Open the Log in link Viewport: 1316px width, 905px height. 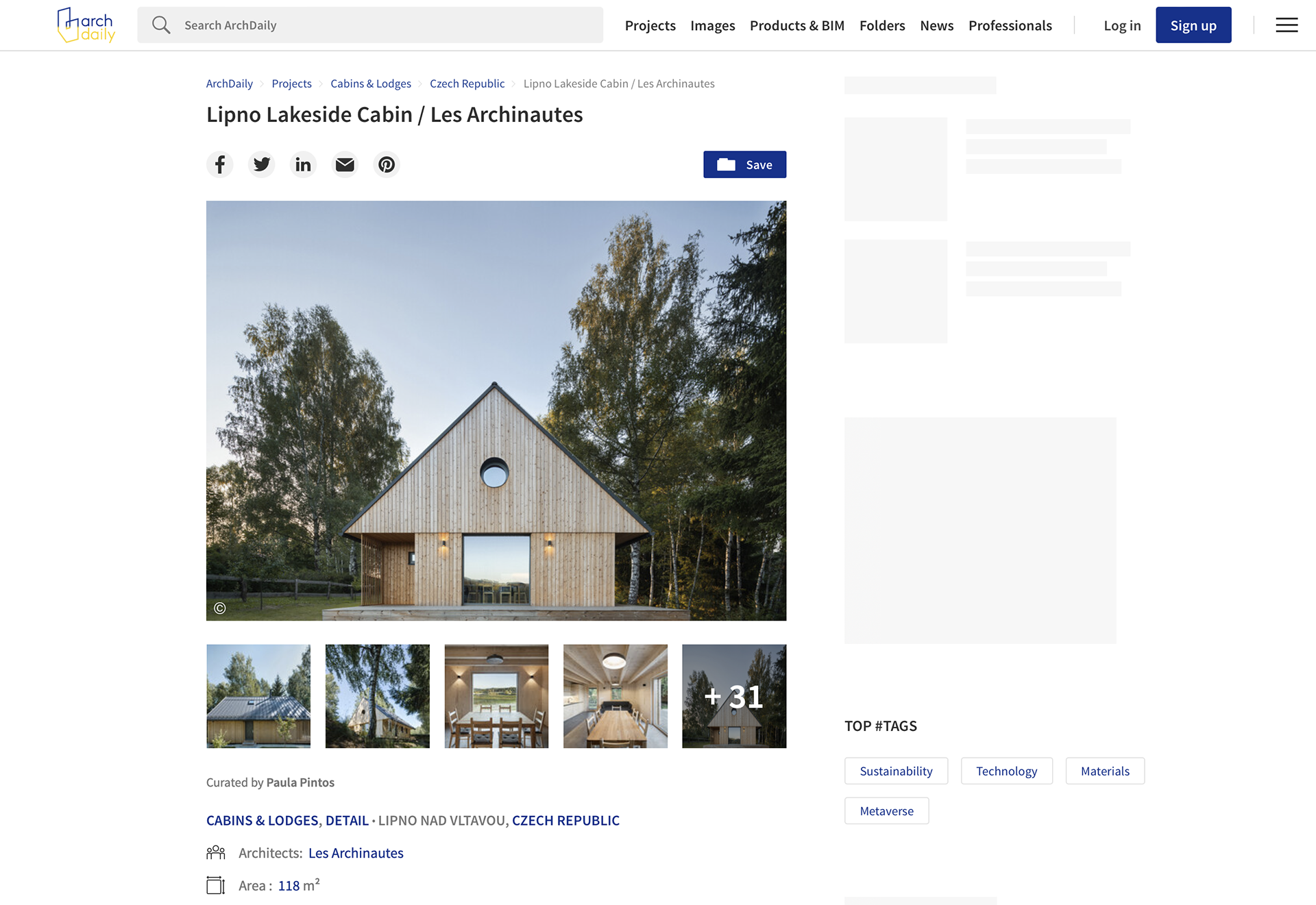point(1122,25)
